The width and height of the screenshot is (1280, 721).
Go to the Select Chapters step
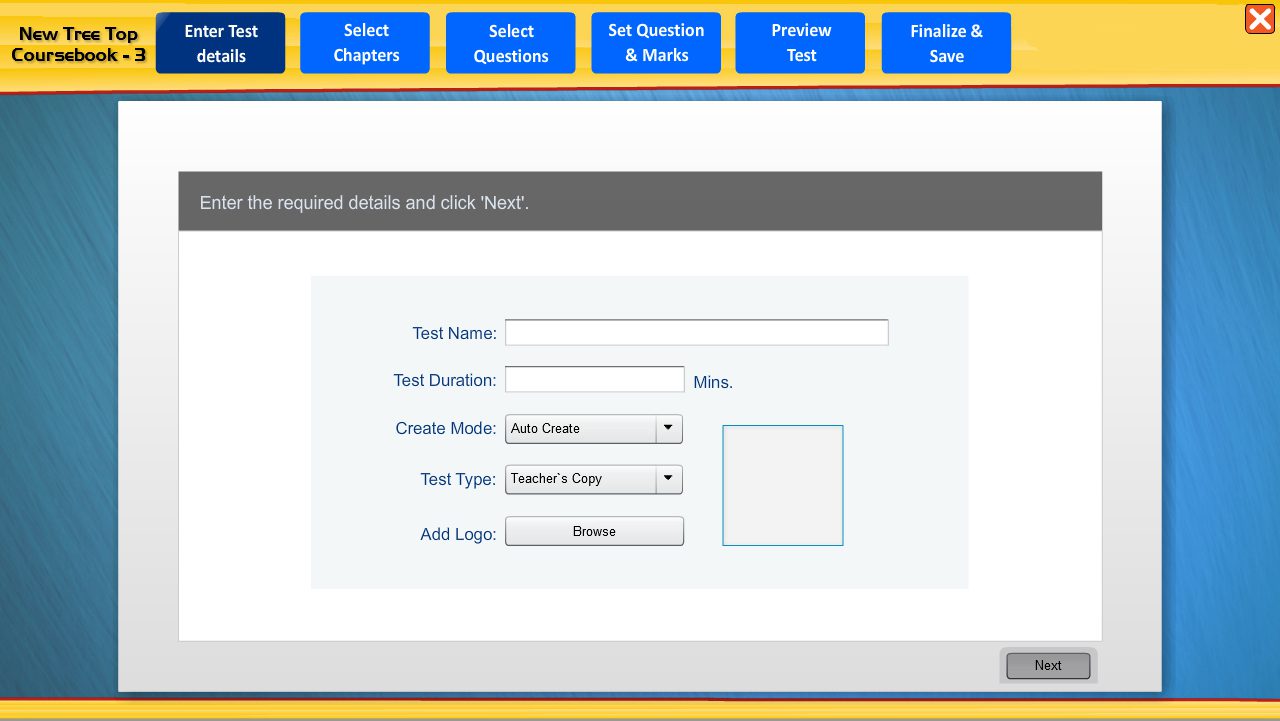point(365,43)
